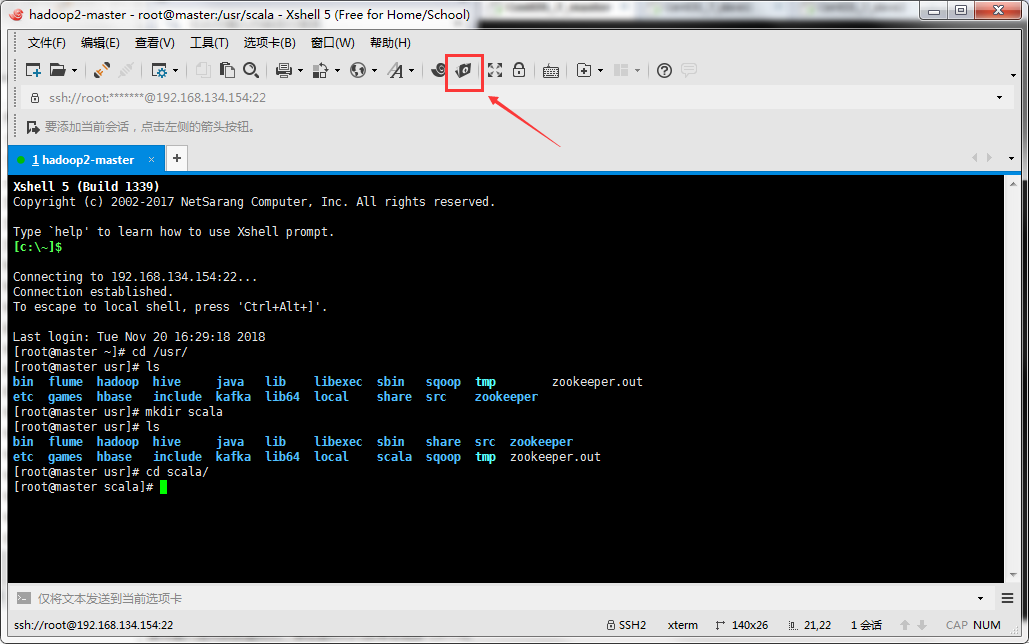This screenshot has height=644, width=1029.
Task: Close the hadoop2-master tab
Action: coord(152,160)
